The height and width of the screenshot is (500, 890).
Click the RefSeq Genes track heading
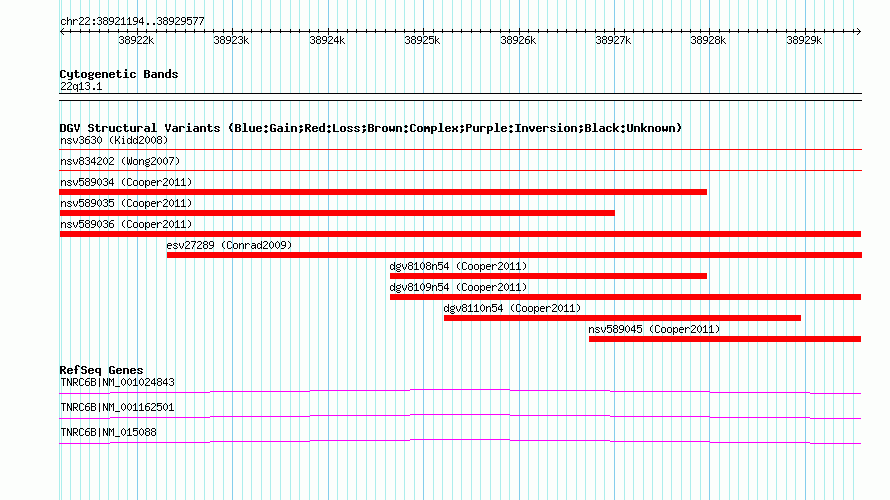click(x=102, y=370)
